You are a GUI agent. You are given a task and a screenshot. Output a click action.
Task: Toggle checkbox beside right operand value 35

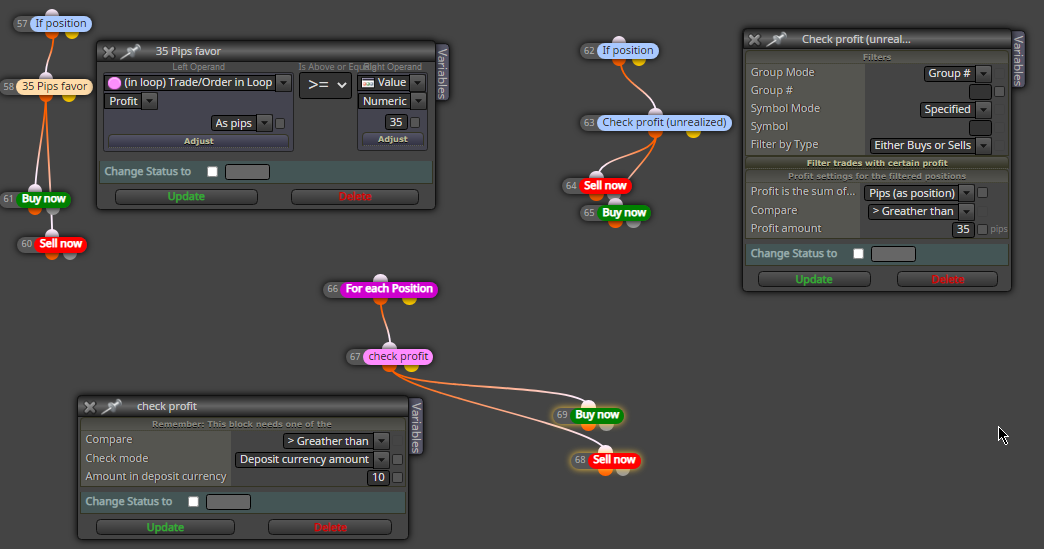415,122
